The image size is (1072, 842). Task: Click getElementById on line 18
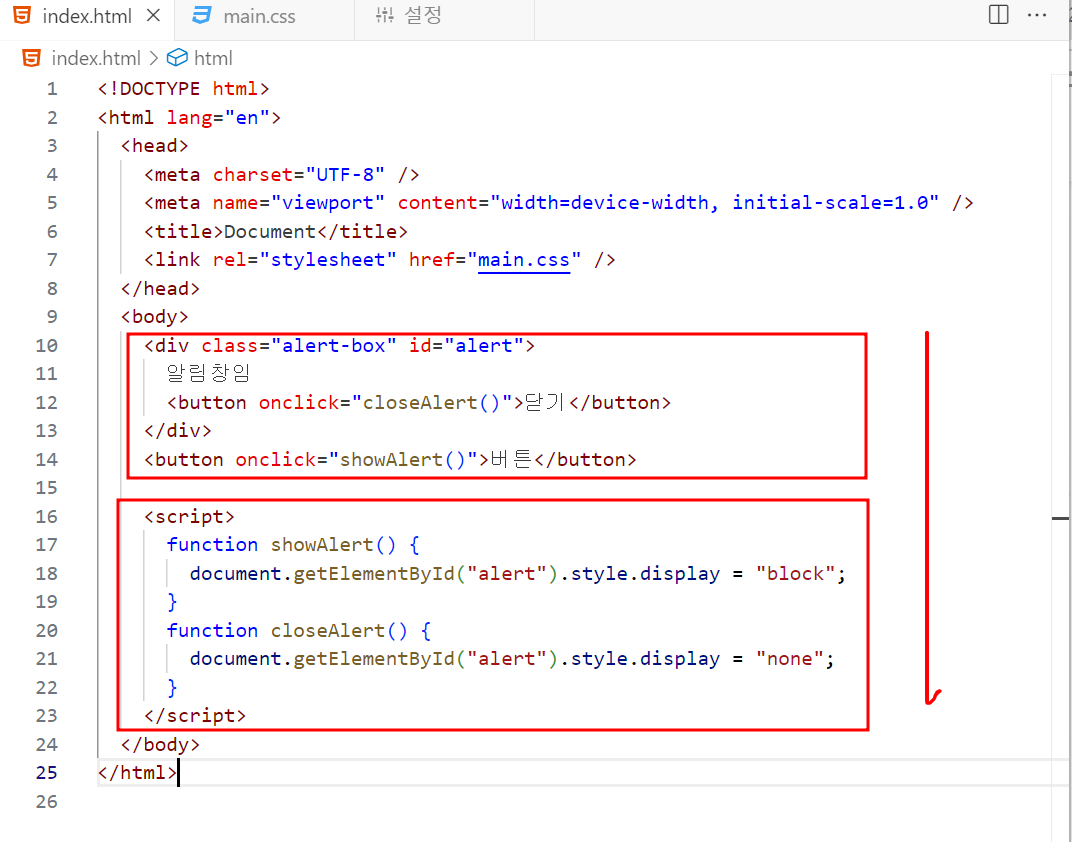pos(373,573)
